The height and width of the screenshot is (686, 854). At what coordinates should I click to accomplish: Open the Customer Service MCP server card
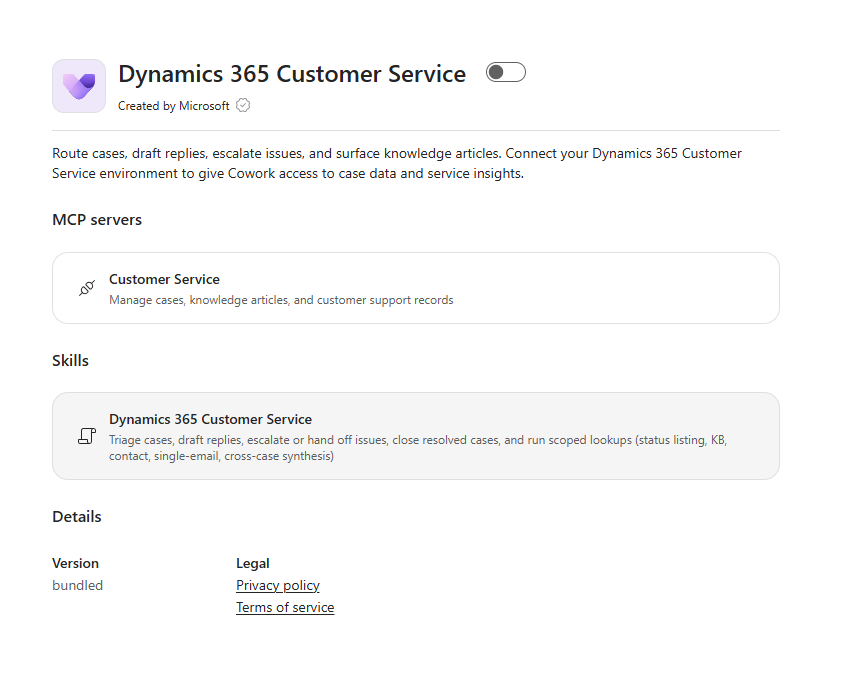coord(416,288)
